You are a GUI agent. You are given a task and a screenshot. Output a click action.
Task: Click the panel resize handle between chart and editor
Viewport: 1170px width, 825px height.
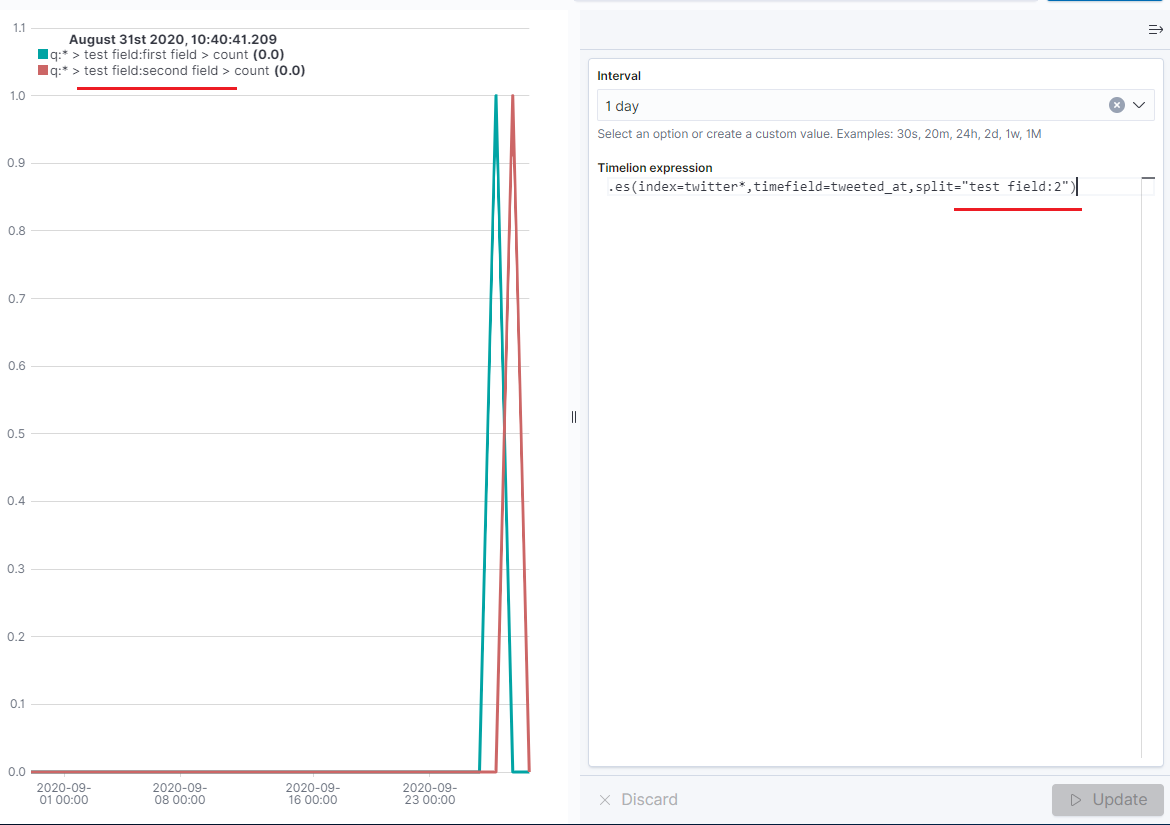click(x=573, y=417)
